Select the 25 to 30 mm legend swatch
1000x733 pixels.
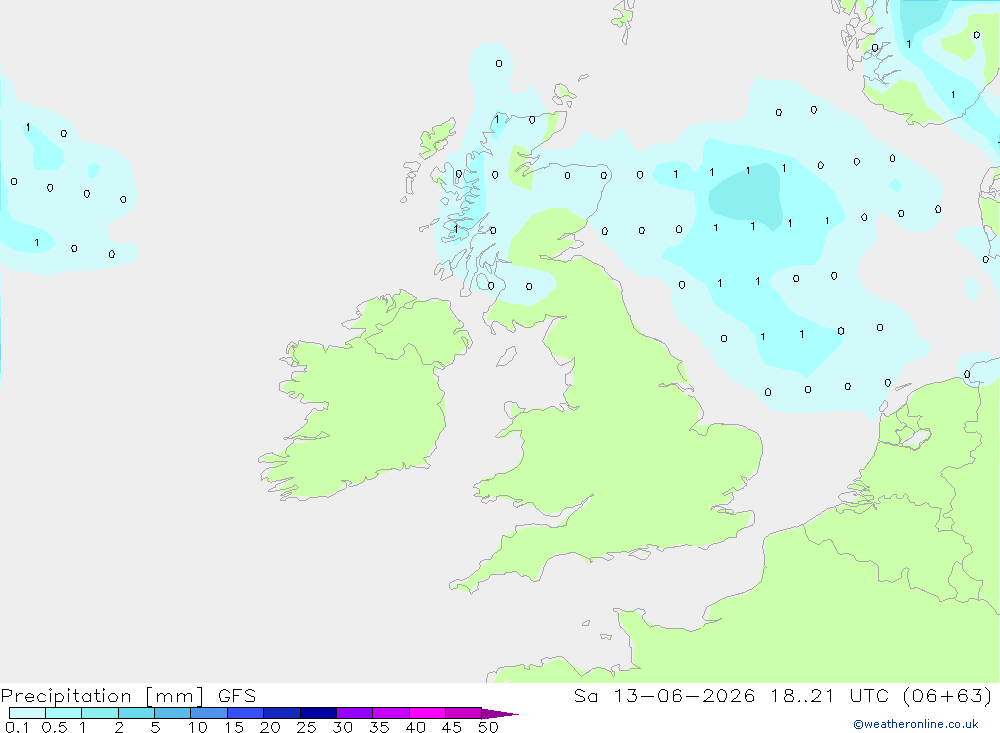coord(318,713)
